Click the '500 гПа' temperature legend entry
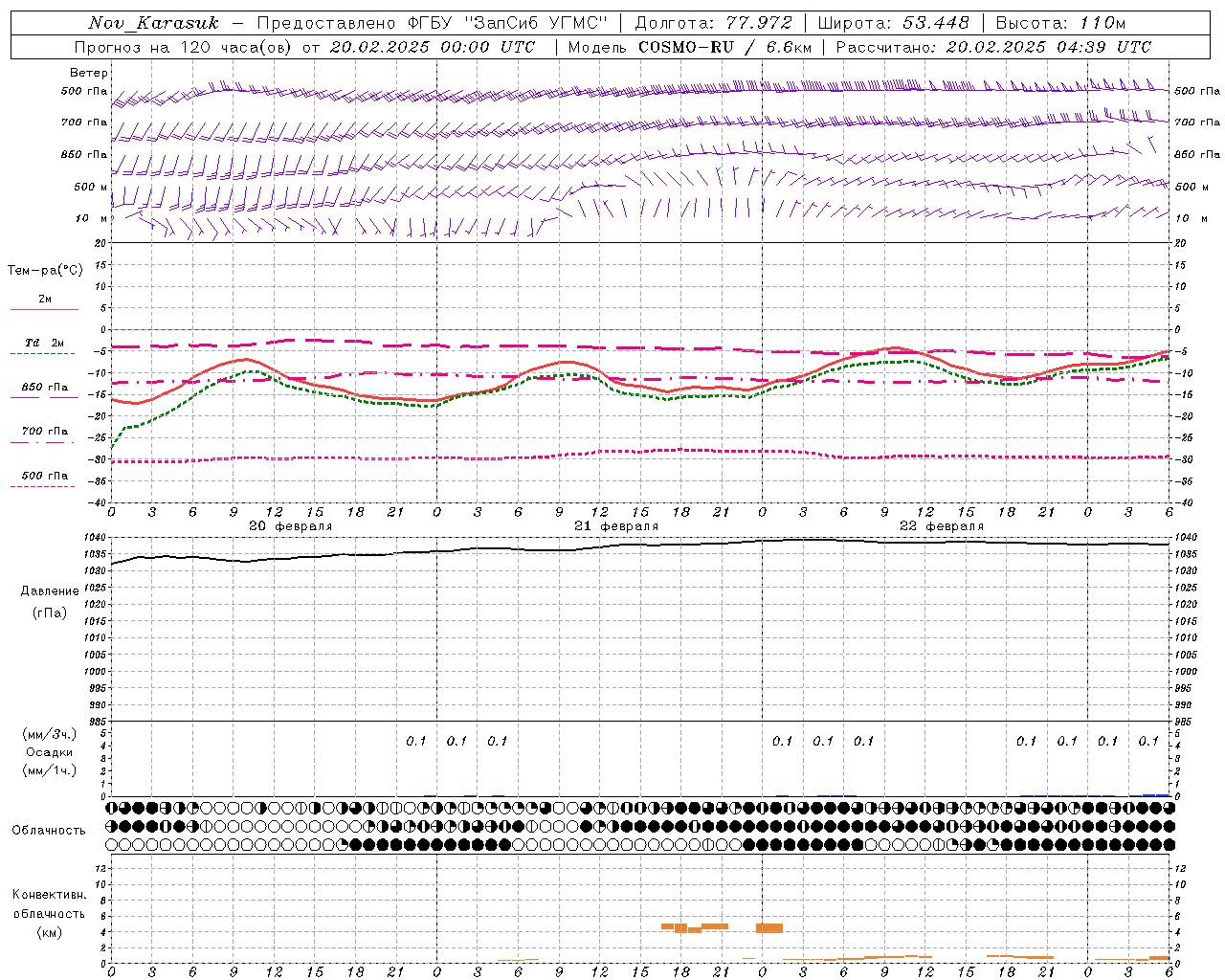The image size is (1225, 980). [x=45, y=476]
